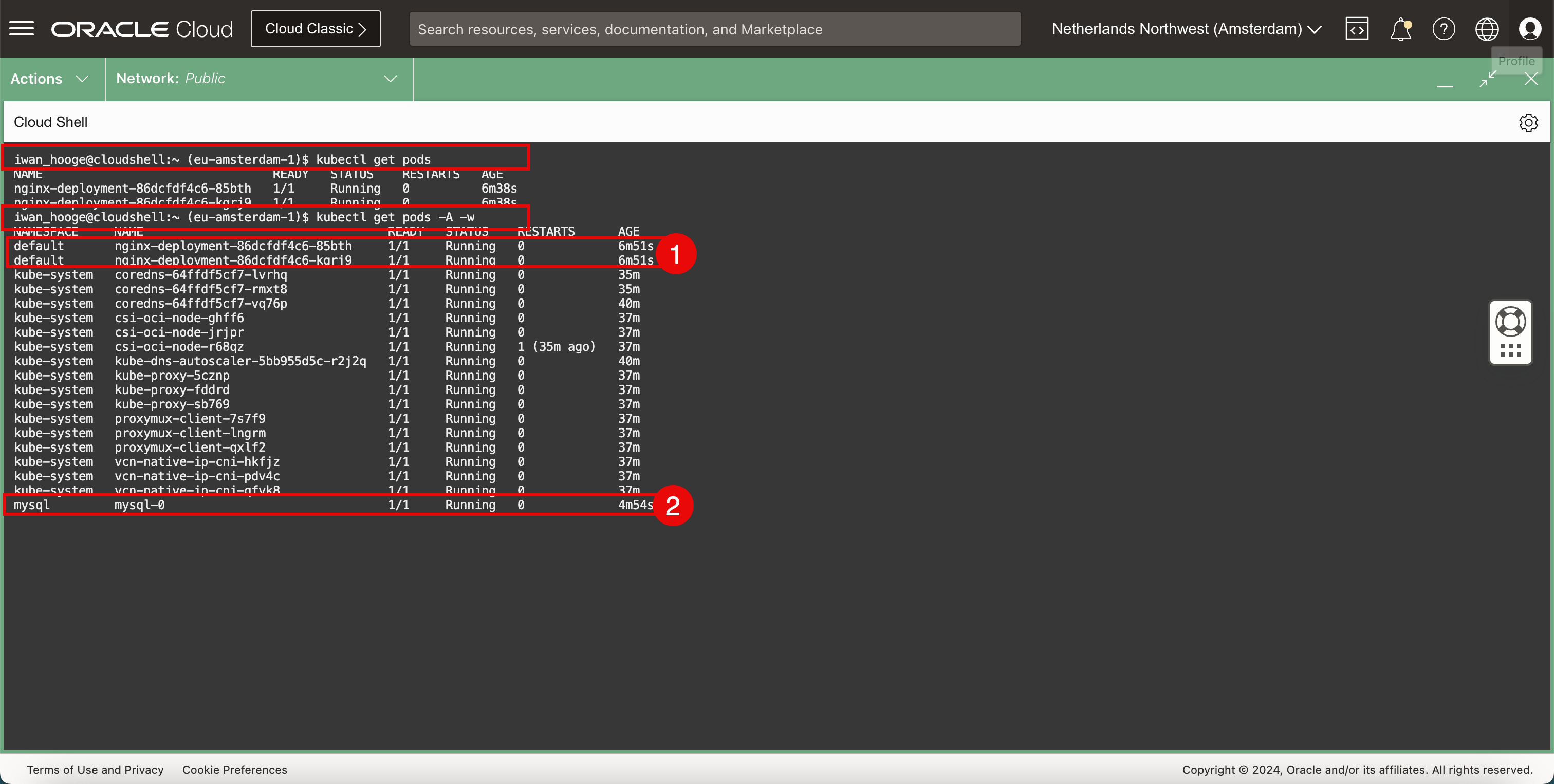Open the announcements bell icon
Image resolution: width=1554 pixels, height=784 pixels.
point(1400,29)
